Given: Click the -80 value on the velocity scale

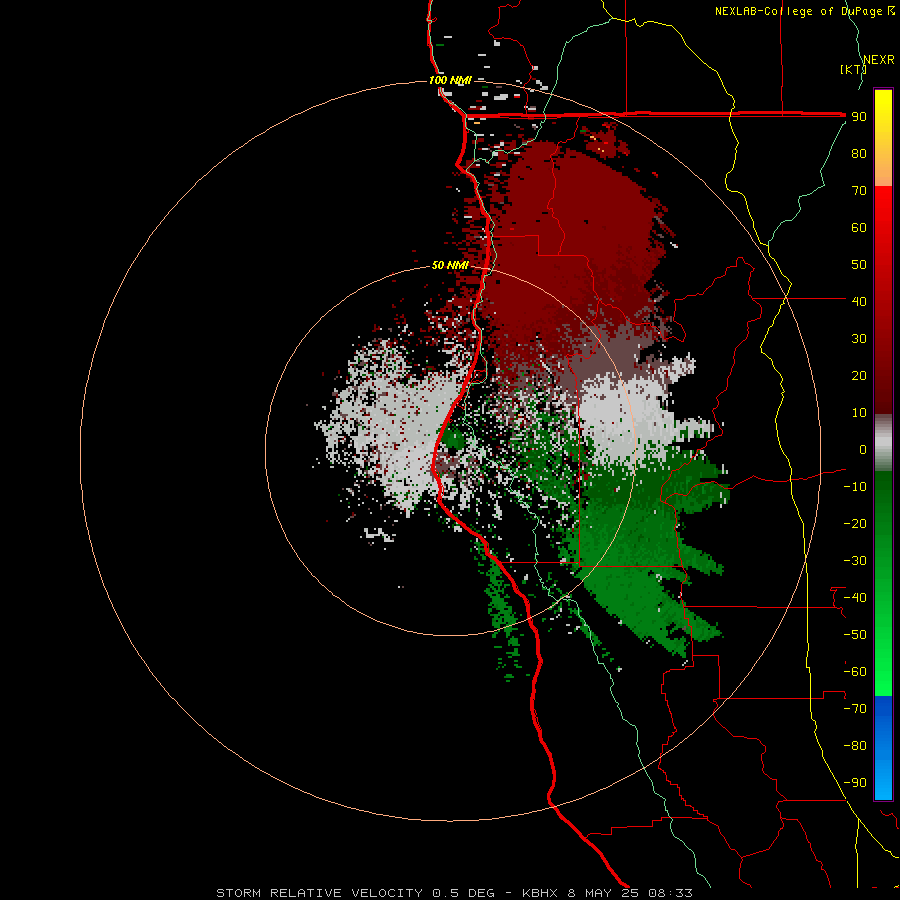Looking at the screenshot, I should 855,746.
